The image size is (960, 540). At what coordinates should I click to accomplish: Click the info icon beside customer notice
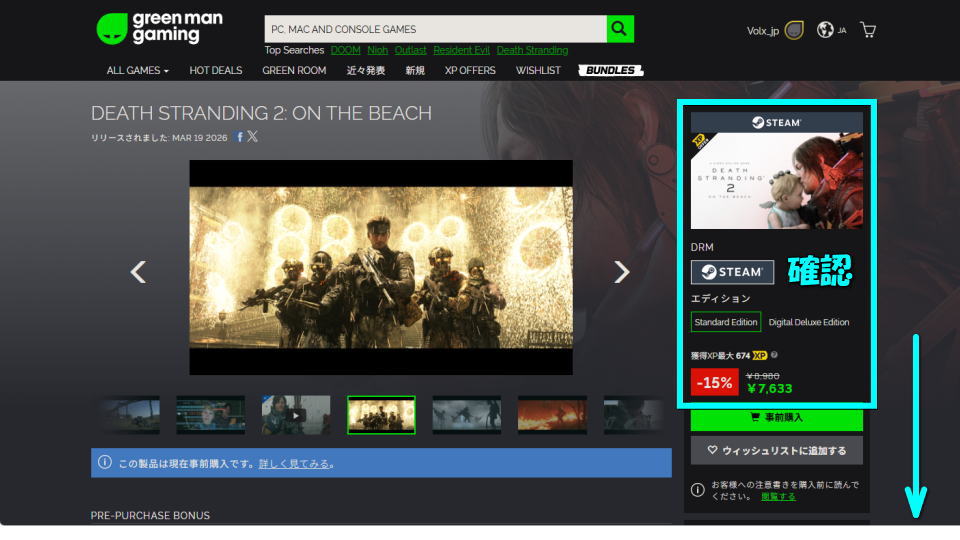(x=697, y=490)
